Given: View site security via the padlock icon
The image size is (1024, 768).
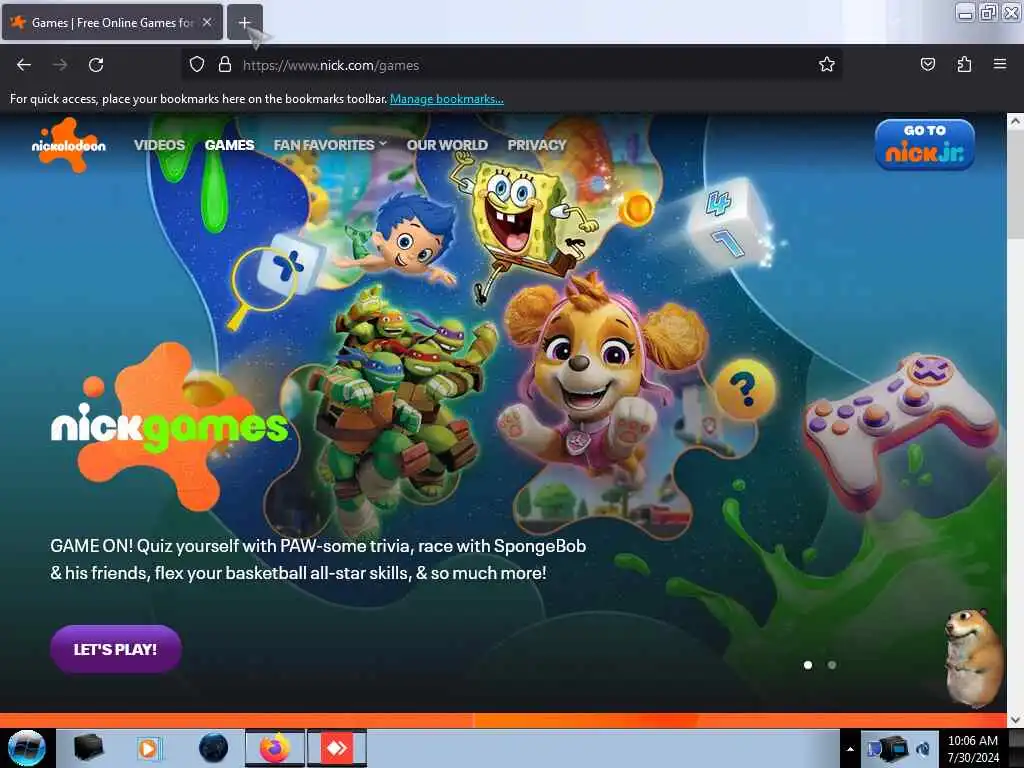Looking at the screenshot, I should coord(225,64).
